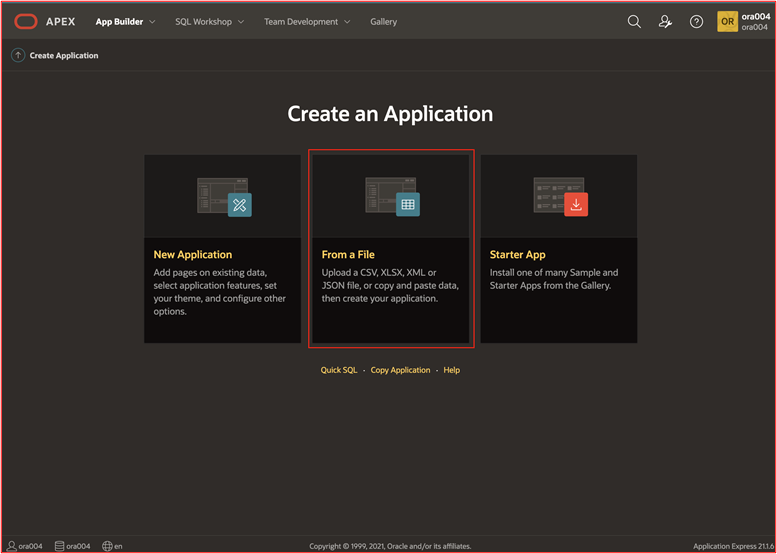777x554 pixels.
Task: Click the Upload a CSV description text
Action: coord(390,285)
